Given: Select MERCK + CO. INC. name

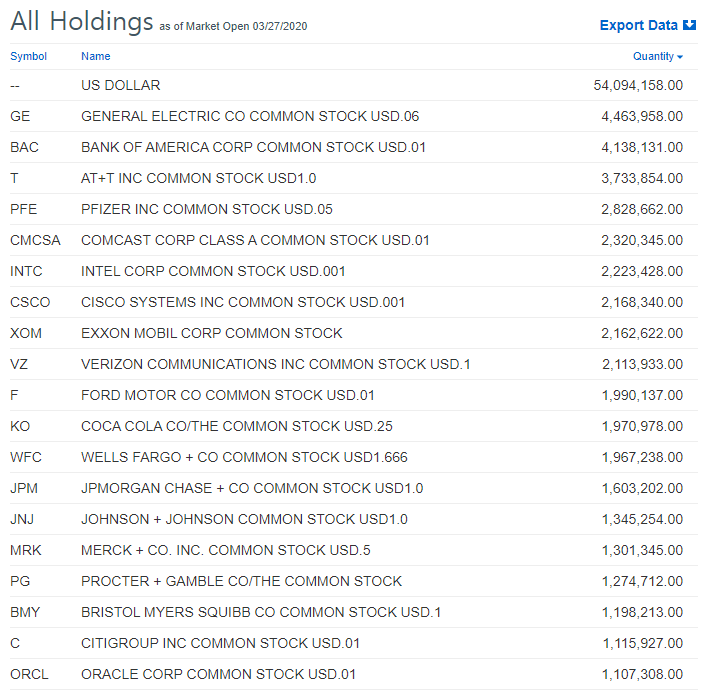Looking at the screenshot, I should pos(226,550).
